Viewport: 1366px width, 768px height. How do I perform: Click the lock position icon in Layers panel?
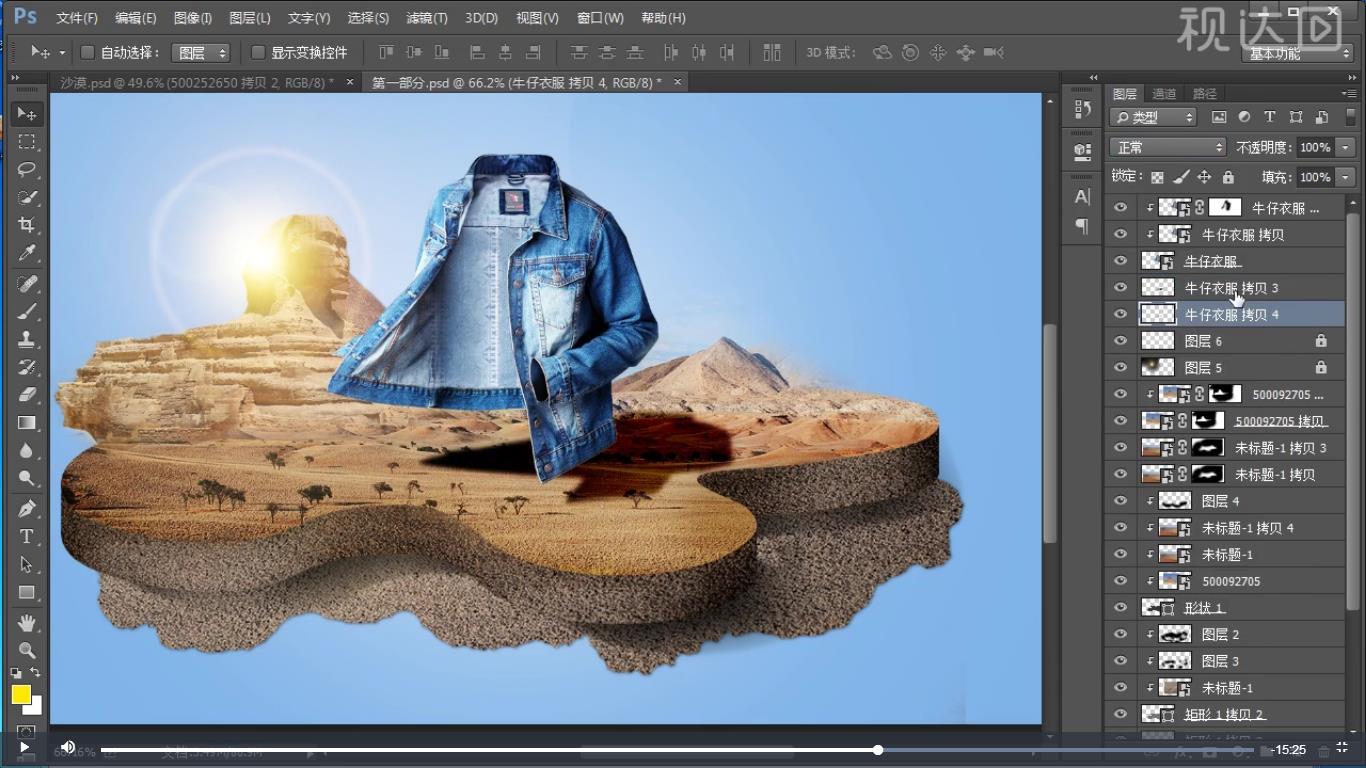click(x=1204, y=177)
